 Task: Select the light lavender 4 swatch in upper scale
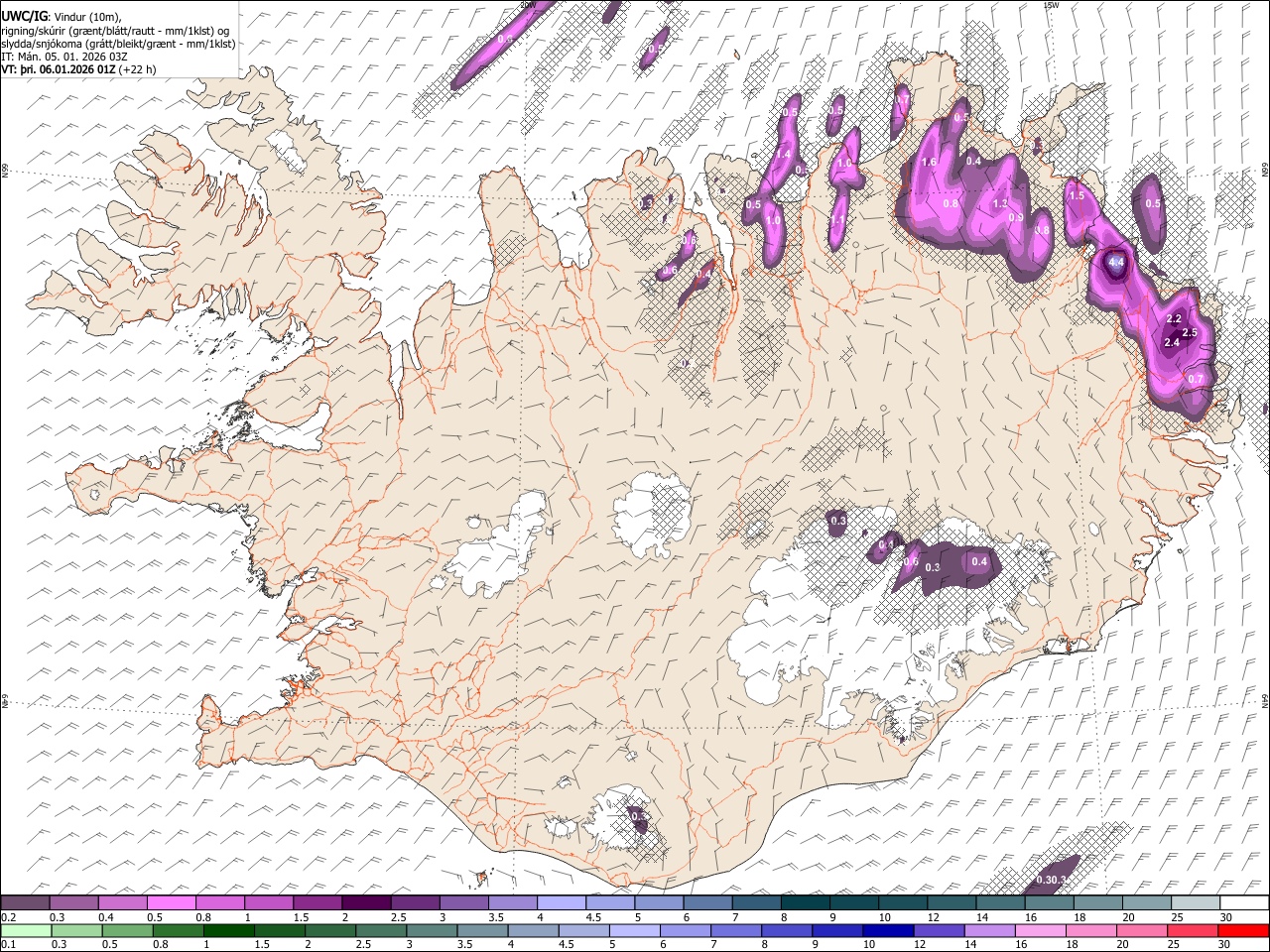click(x=562, y=903)
